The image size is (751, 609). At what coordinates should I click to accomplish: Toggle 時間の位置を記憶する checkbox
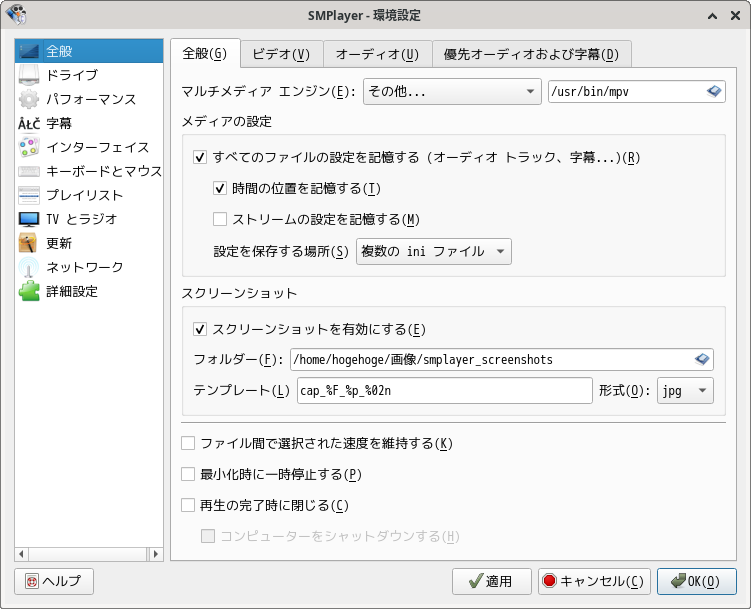click(x=221, y=189)
